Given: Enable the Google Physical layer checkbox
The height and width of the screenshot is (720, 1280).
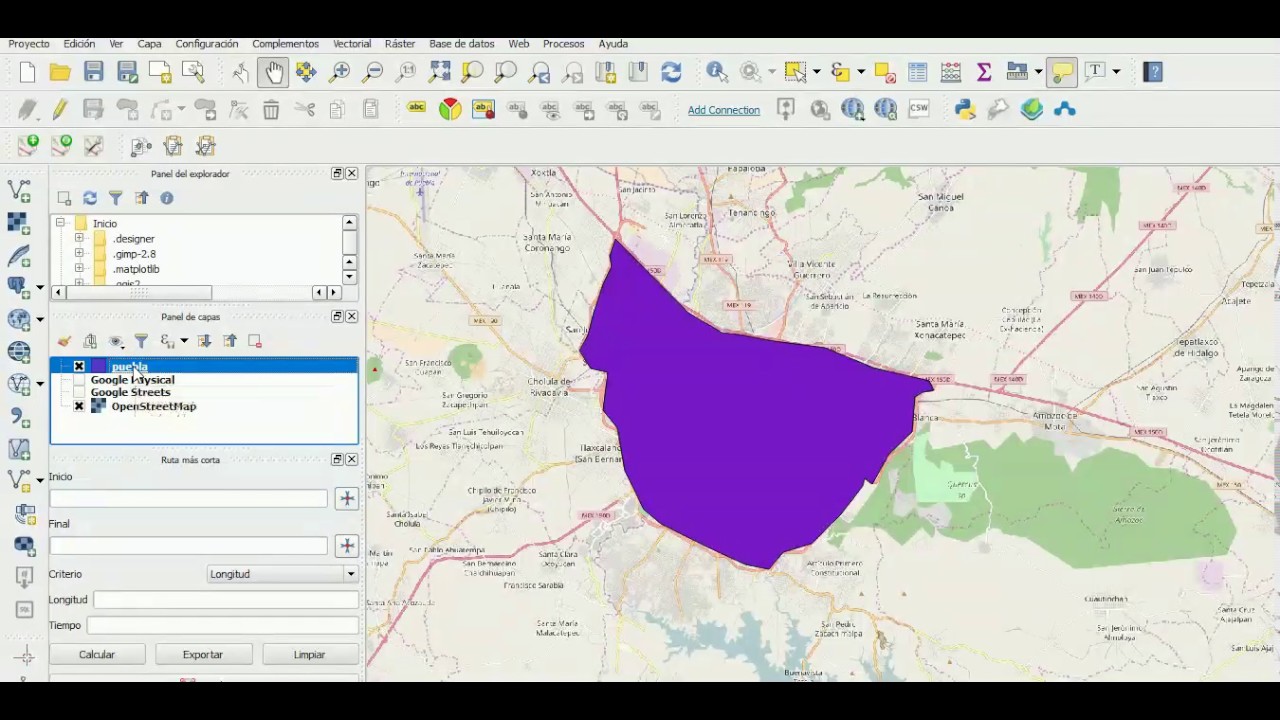Looking at the screenshot, I should (79, 380).
